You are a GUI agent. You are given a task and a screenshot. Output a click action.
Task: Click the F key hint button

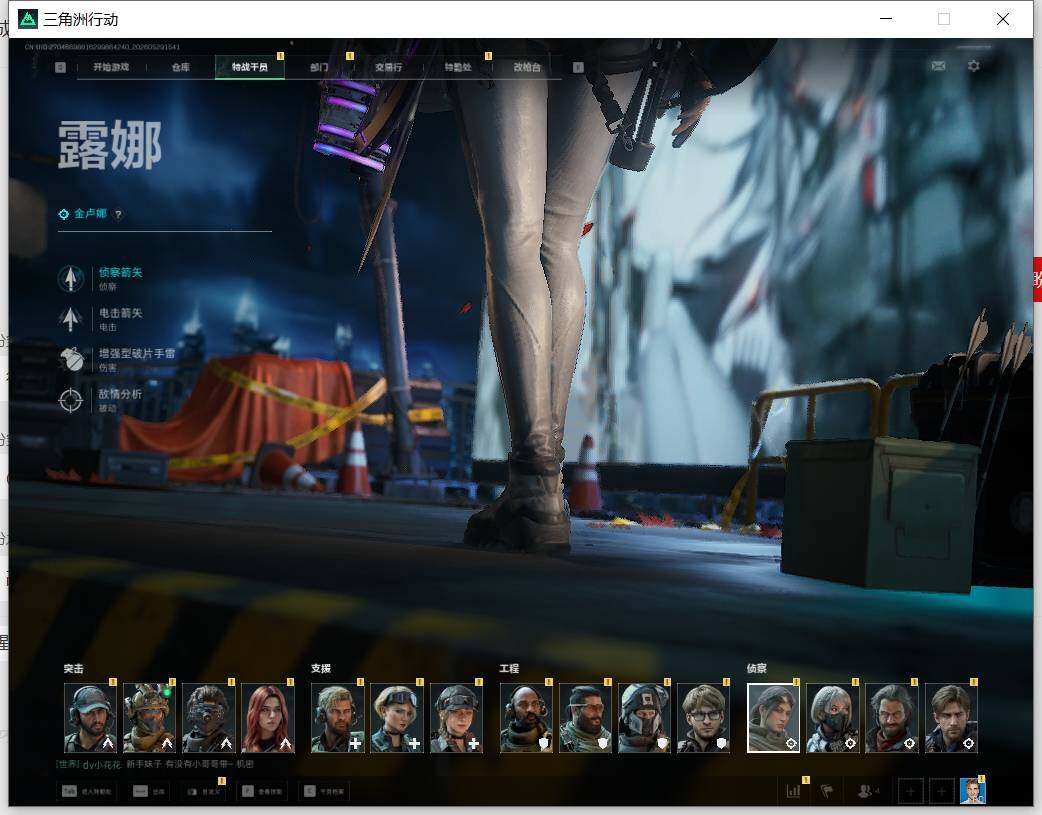pyautogui.click(x=262, y=791)
